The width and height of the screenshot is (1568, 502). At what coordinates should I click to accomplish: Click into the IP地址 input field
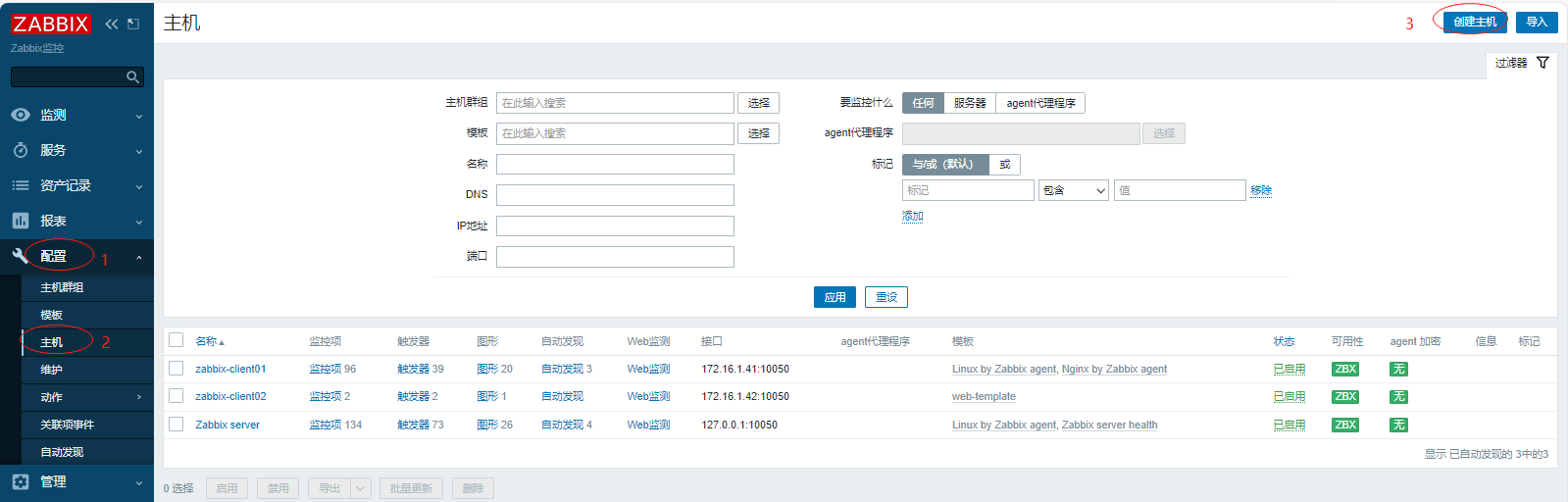(x=615, y=226)
